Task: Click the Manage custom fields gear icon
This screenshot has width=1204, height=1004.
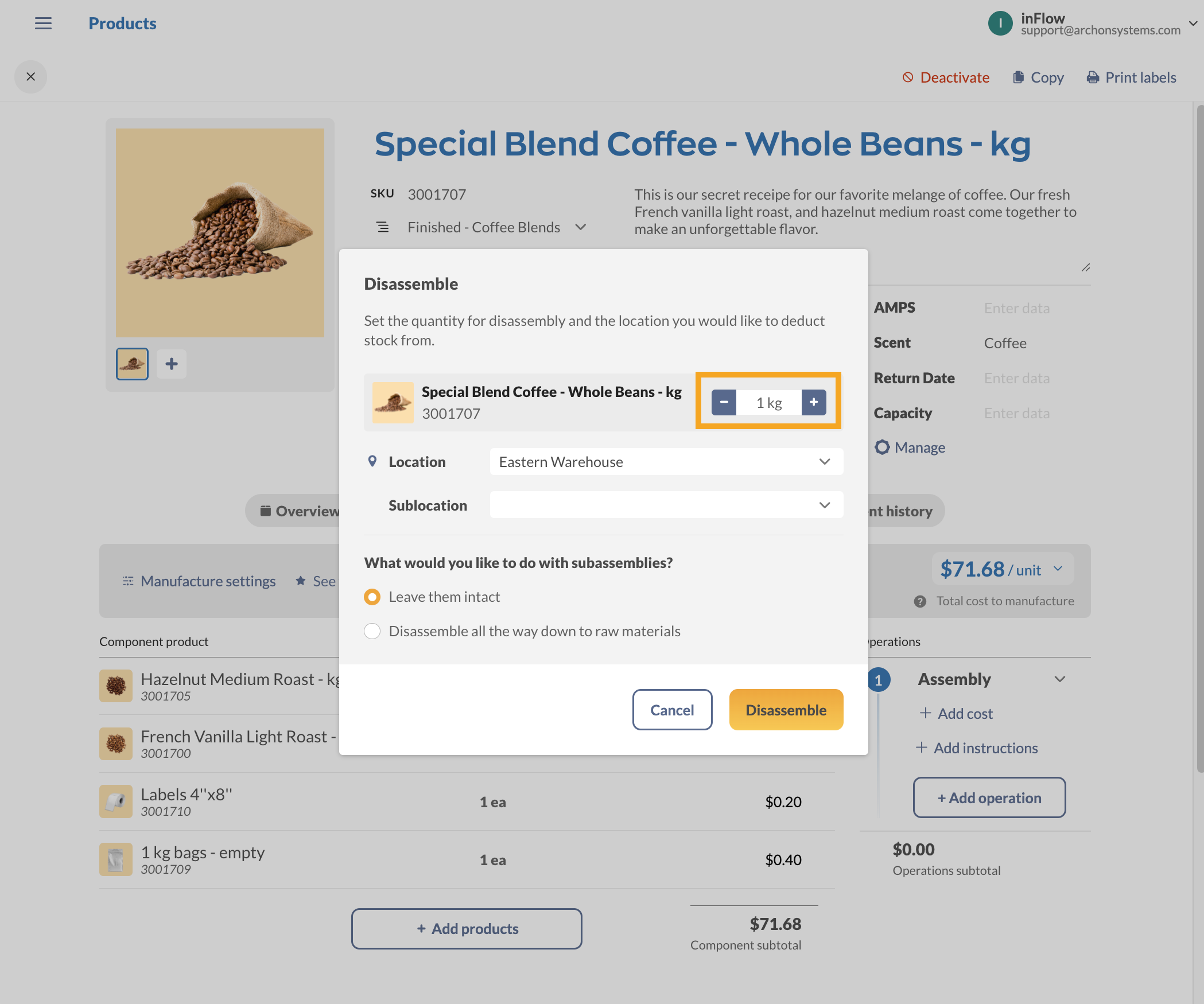Action: coord(882,447)
